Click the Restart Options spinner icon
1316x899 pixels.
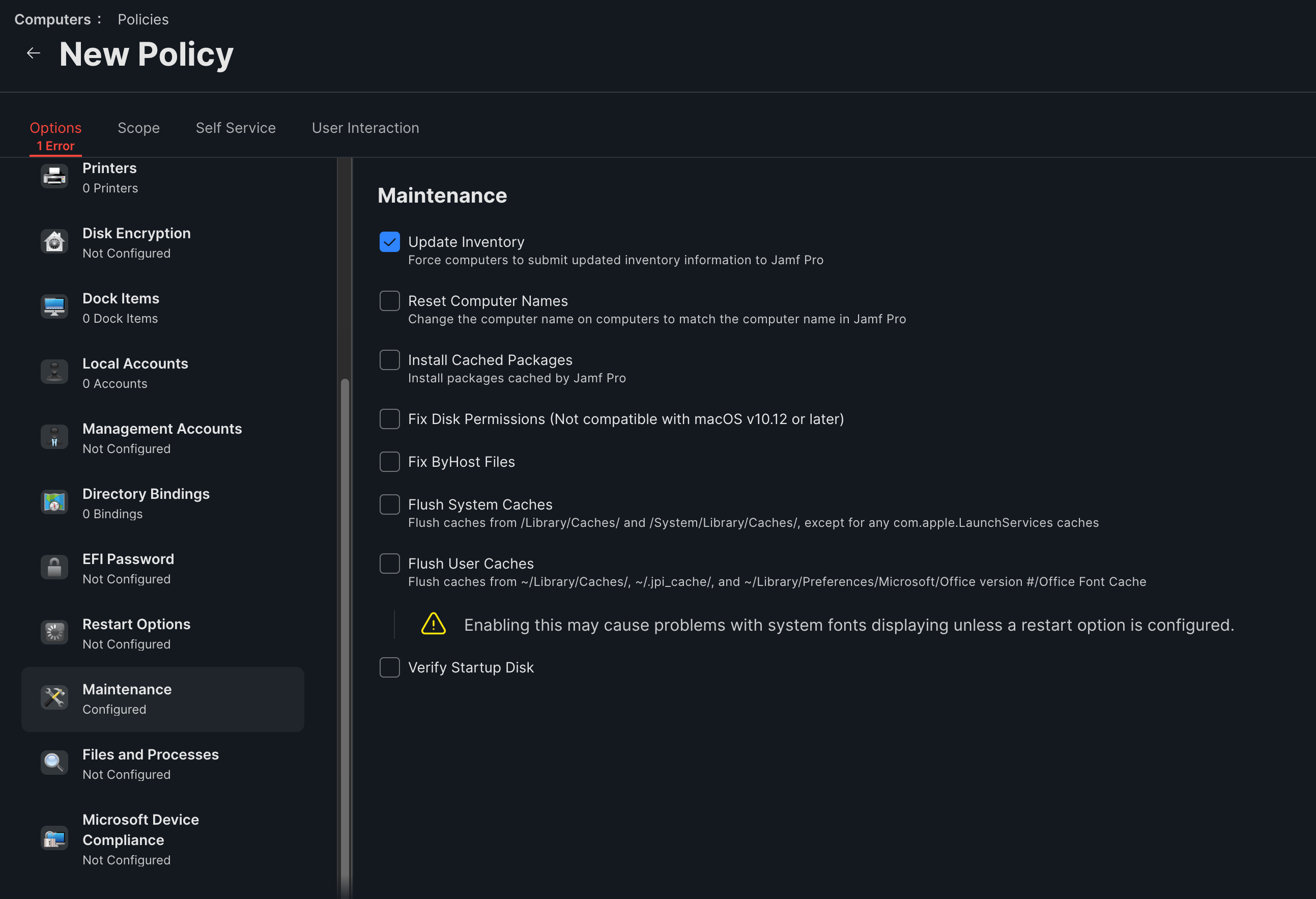[54, 633]
